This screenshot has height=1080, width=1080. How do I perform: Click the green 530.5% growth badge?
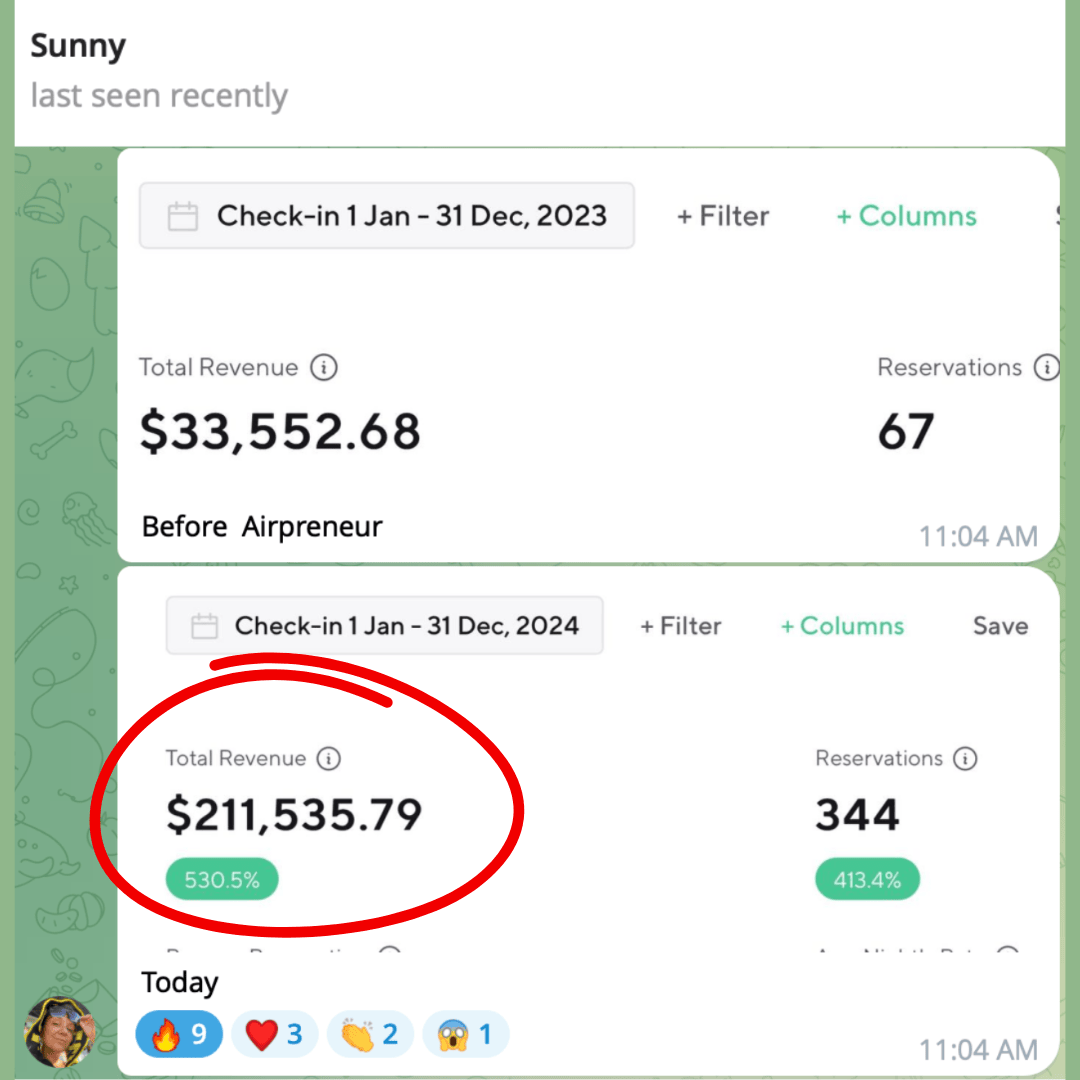tap(222, 881)
